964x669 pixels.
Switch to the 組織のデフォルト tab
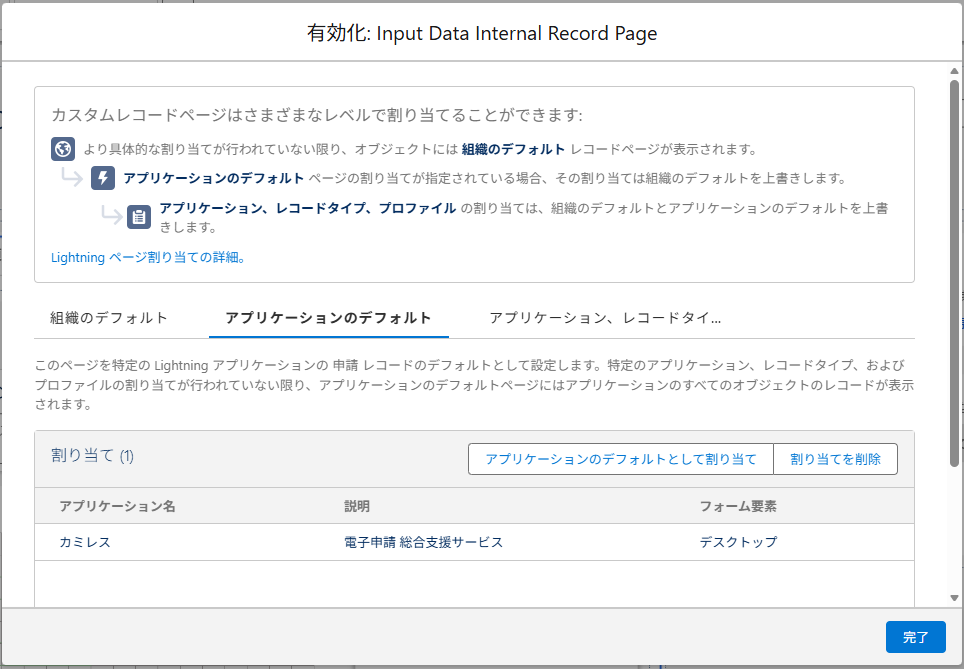click(109, 316)
